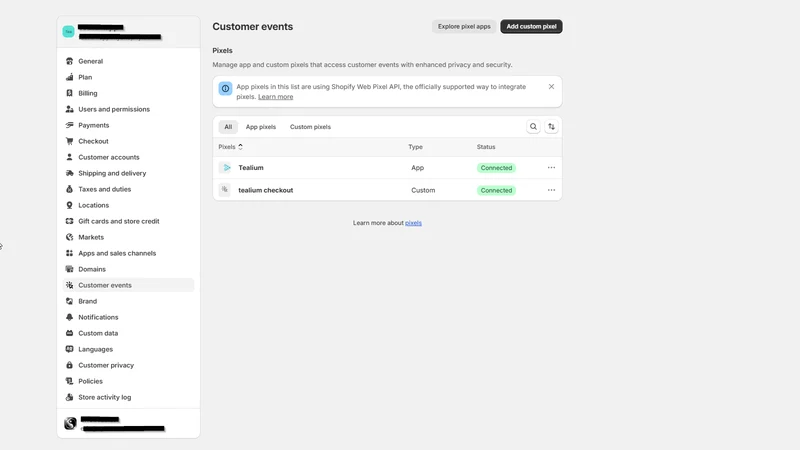Open more actions for Tealium row

pos(551,167)
